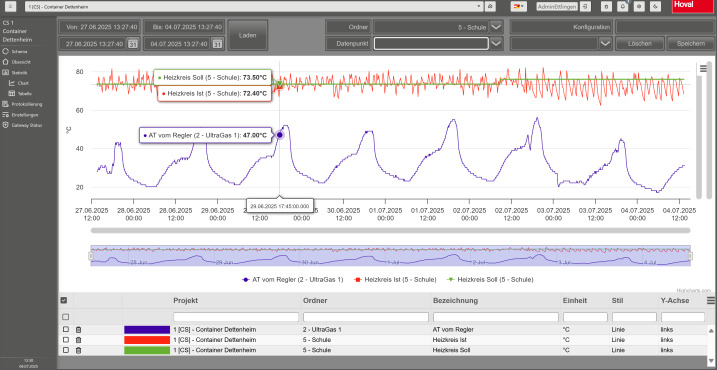The image size is (717, 370).
Task: Expand the Ordner dropdown showing 5 - Schule
Action: 496,27
